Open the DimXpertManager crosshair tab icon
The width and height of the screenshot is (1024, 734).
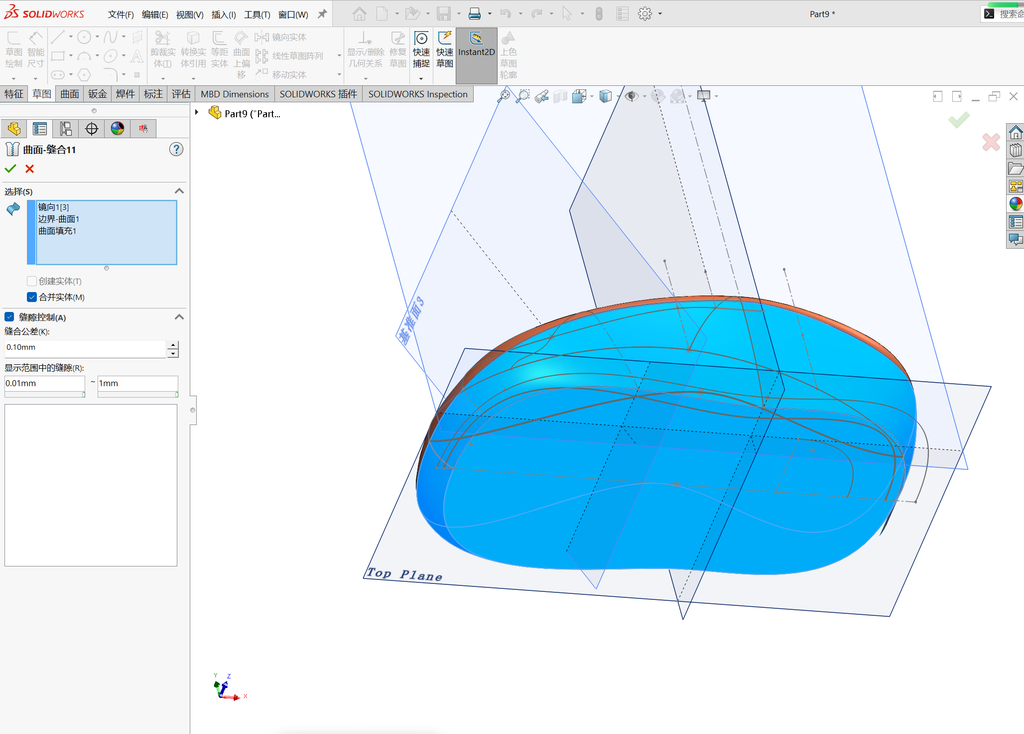point(91,129)
